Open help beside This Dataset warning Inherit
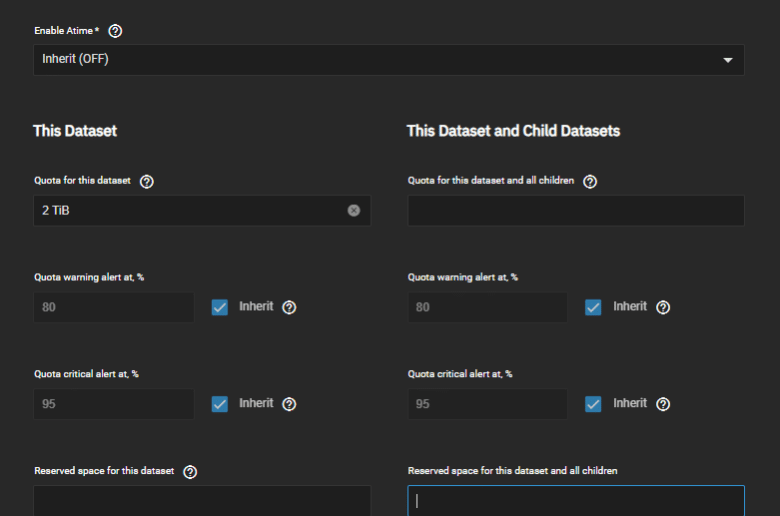Viewport: 780px width, 516px height. pyautogui.click(x=289, y=308)
